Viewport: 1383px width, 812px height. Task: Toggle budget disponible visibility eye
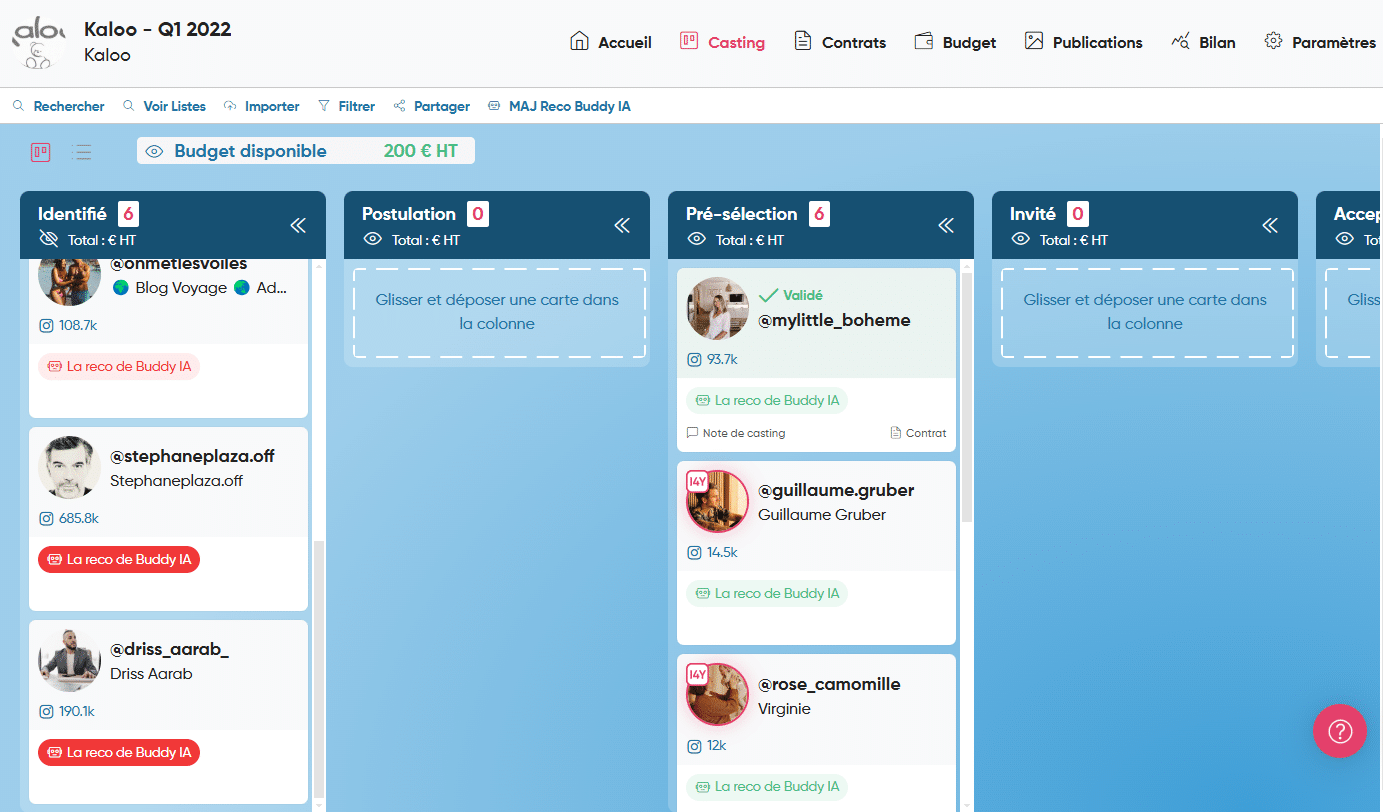[154, 152]
